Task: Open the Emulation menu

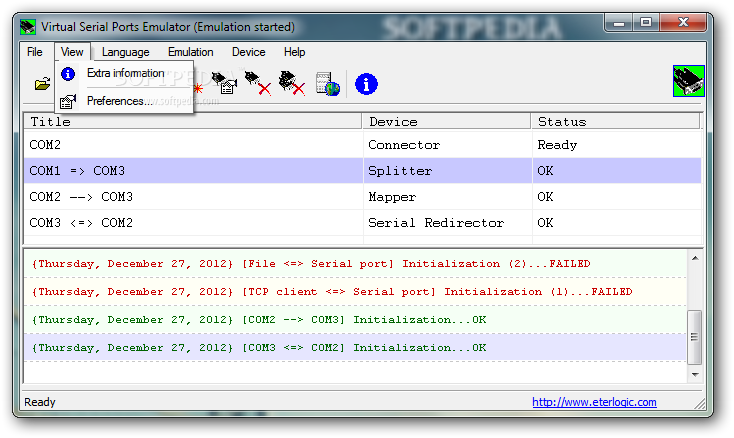Action: (x=191, y=52)
